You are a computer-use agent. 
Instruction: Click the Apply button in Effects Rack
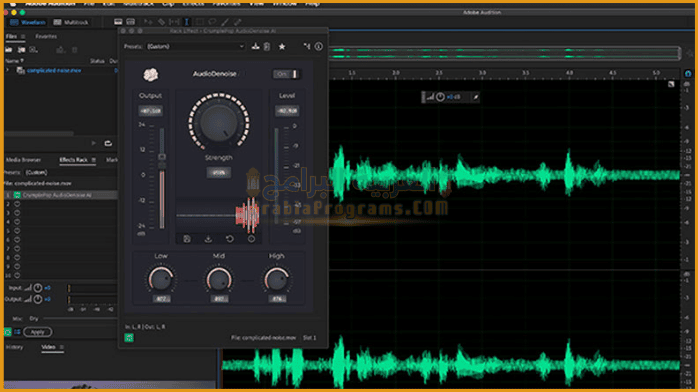click(x=37, y=332)
